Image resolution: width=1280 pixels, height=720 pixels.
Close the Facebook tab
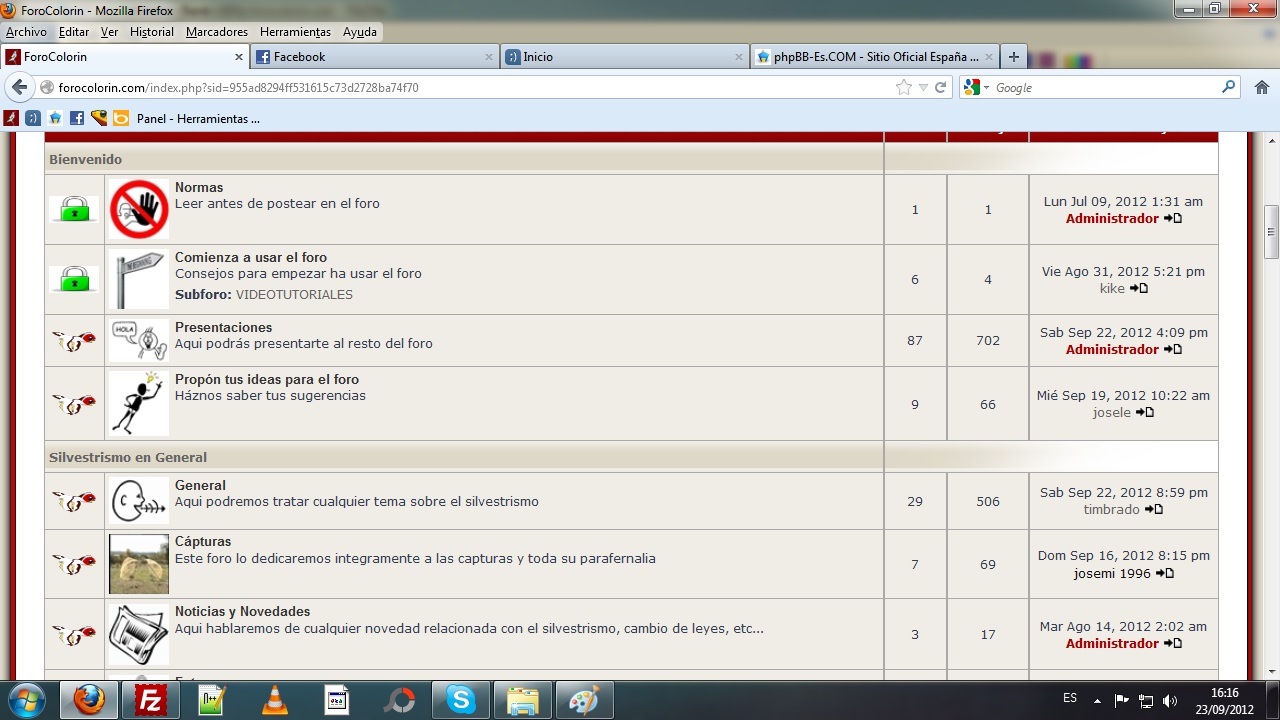coord(488,57)
